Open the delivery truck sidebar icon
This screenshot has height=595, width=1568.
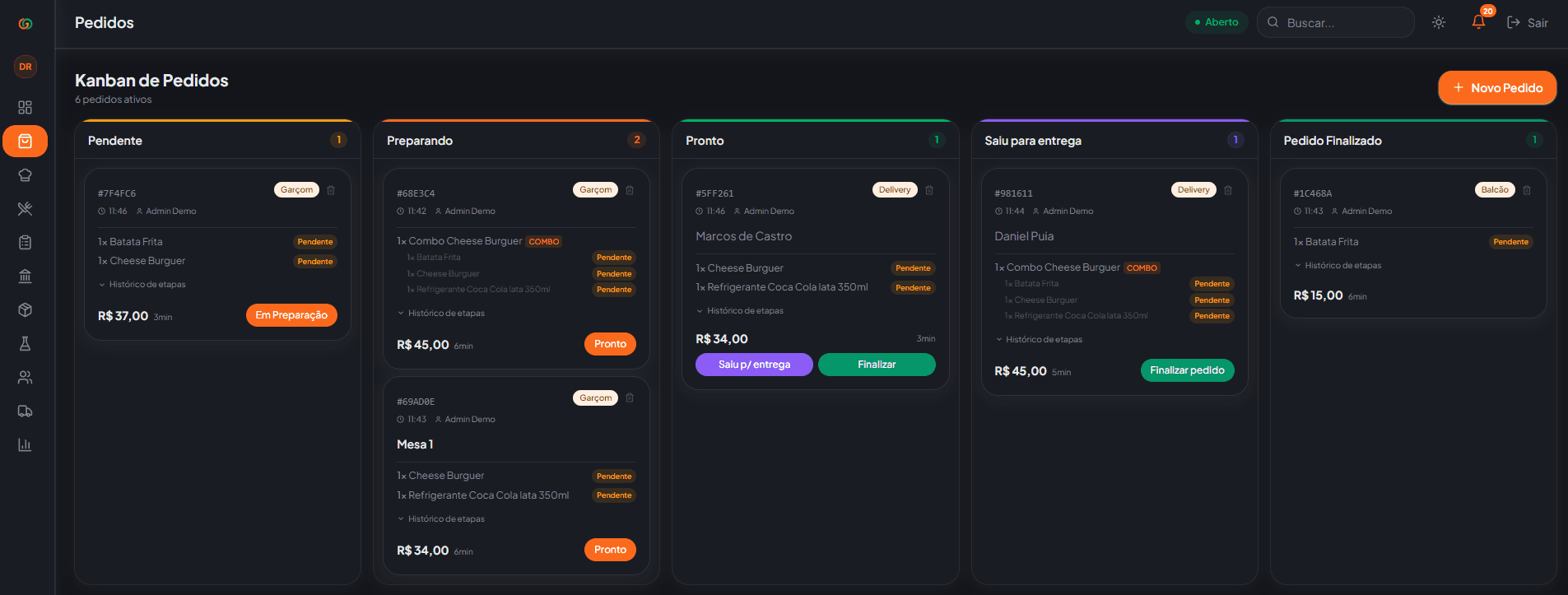[26, 411]
